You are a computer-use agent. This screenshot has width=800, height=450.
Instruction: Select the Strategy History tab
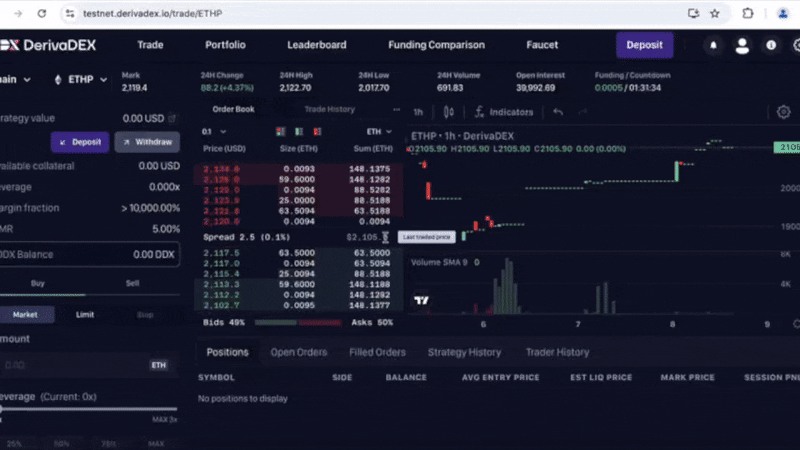pyautogui.click(x=464, y=352)
